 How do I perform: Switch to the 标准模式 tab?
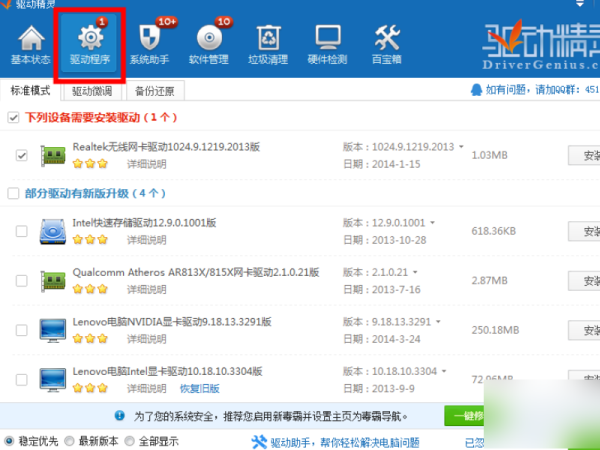30,91
